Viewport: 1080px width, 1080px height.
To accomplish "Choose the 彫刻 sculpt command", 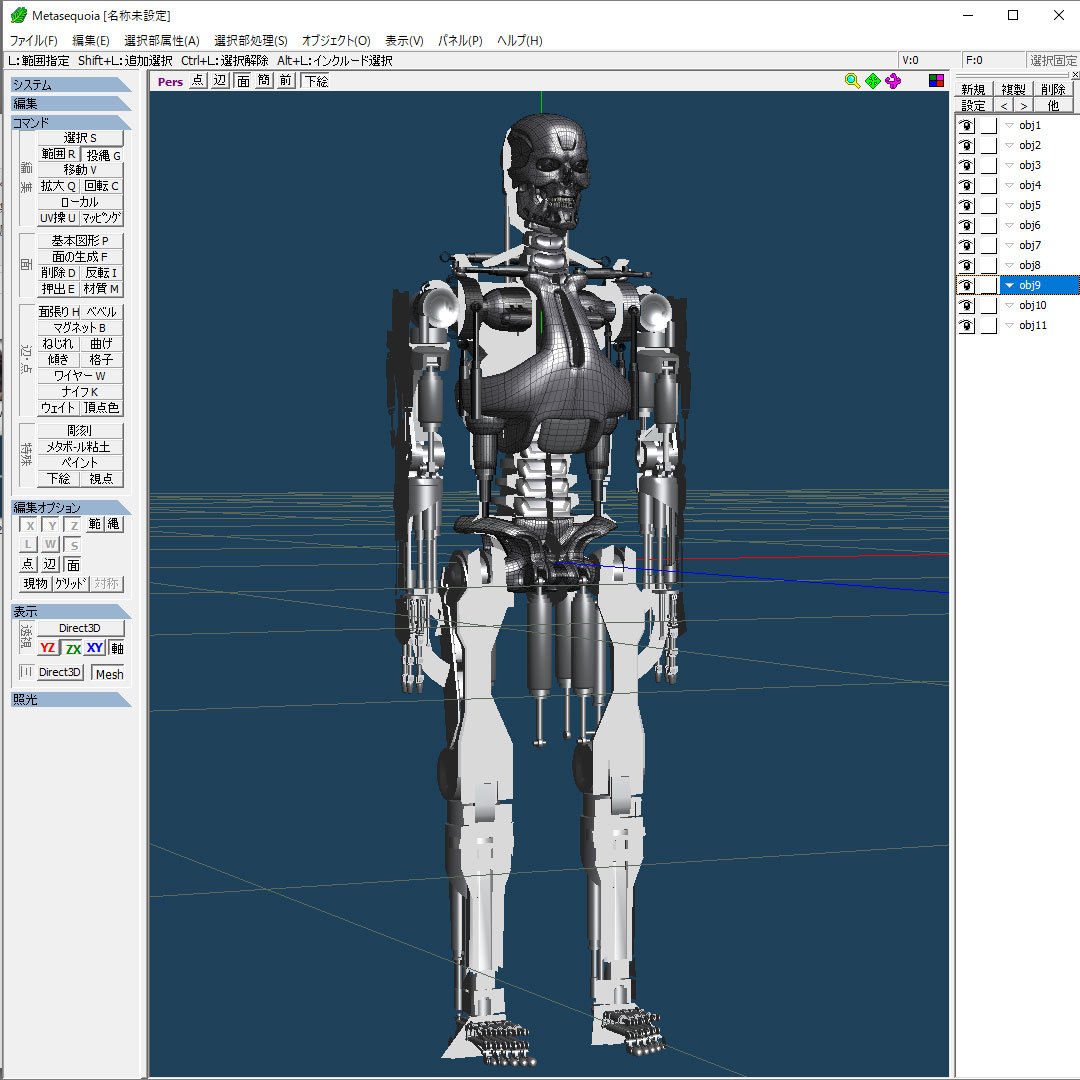I will [x=81, y=430].
